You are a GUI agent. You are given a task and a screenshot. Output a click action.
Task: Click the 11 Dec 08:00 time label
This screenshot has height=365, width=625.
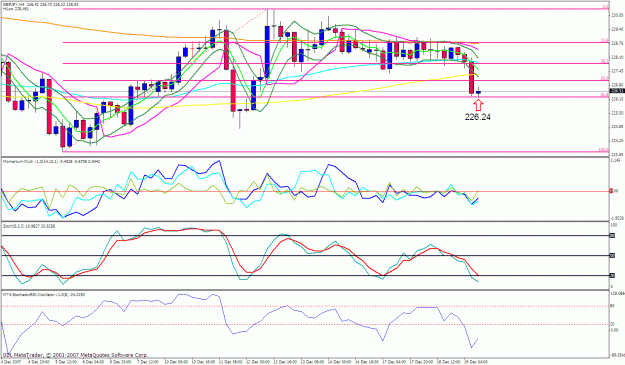click(230, 362)
